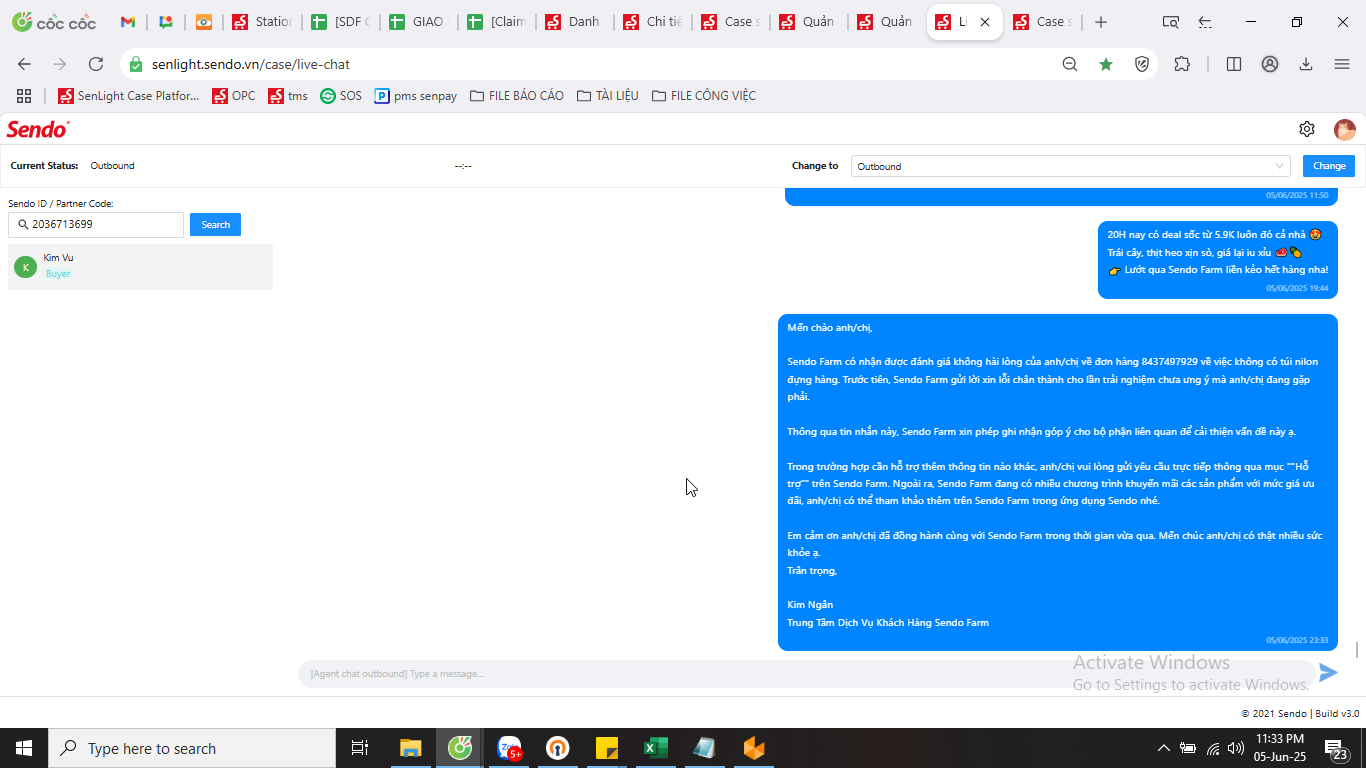Open the volume control in tray
The image size is (1366, 768).
click(x=1235, y=748)
